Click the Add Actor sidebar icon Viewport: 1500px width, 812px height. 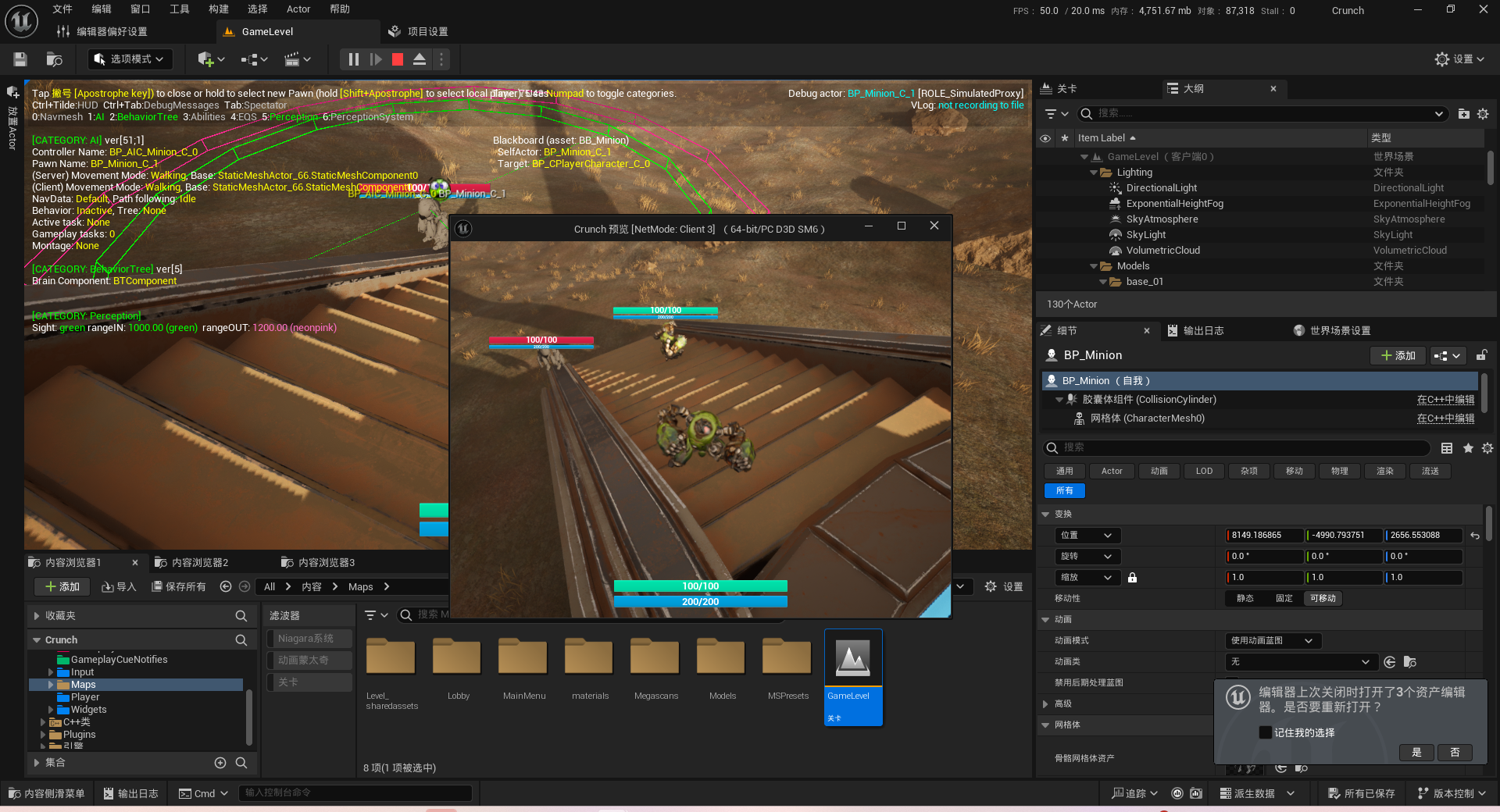click(12, 92)
